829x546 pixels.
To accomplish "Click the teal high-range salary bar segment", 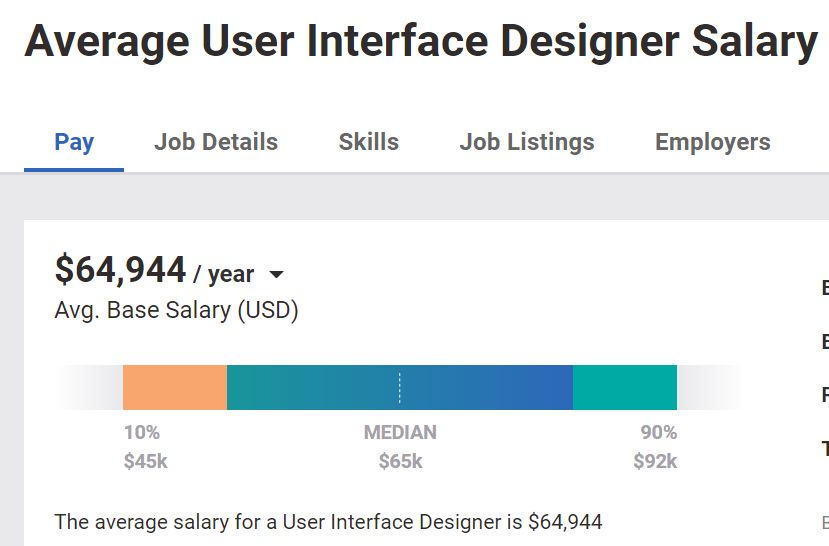I will (x=625, y=387).
